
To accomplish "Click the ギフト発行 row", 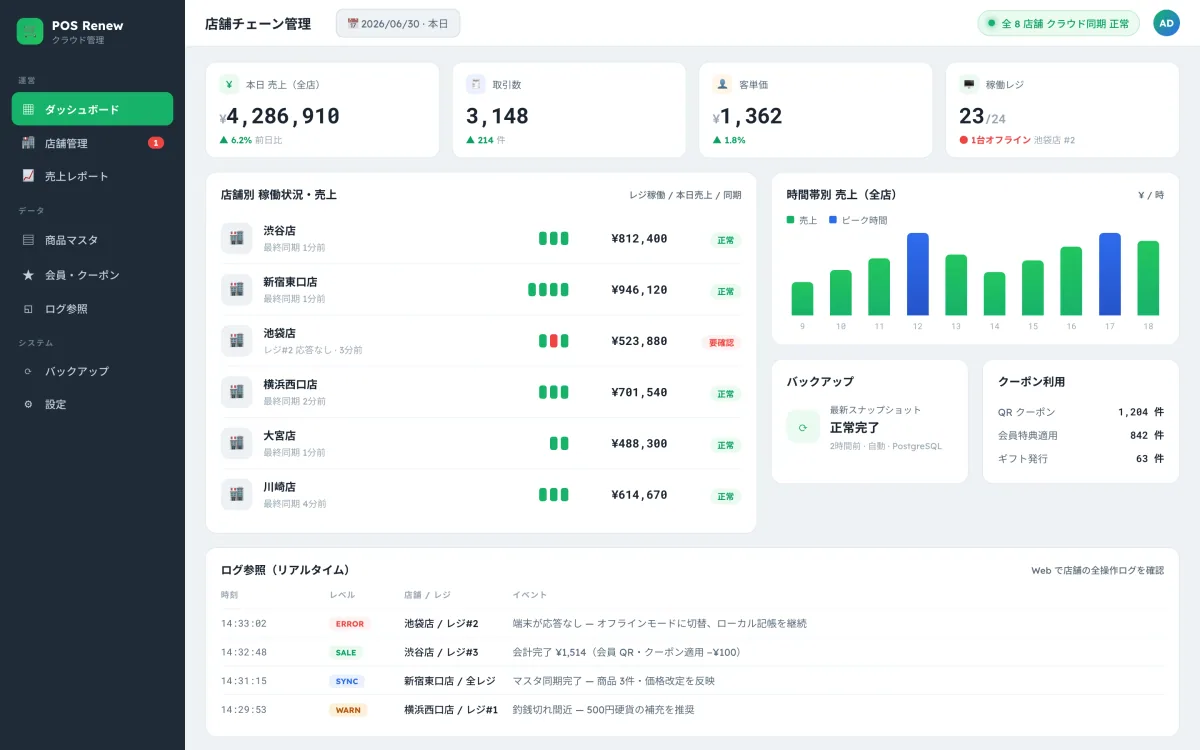I will (x=1081, y=459).
